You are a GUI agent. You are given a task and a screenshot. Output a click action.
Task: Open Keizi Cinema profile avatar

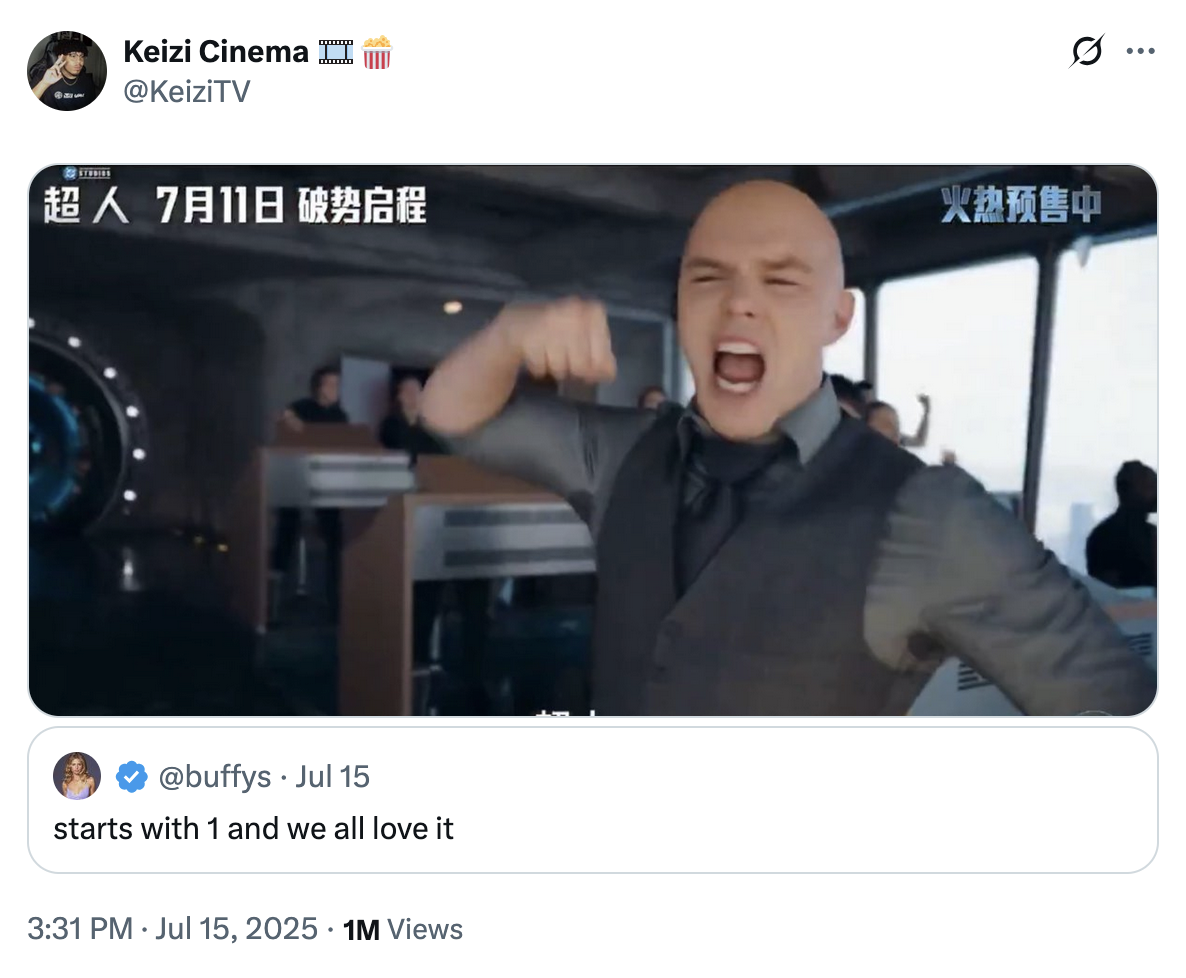coord(67,71)
